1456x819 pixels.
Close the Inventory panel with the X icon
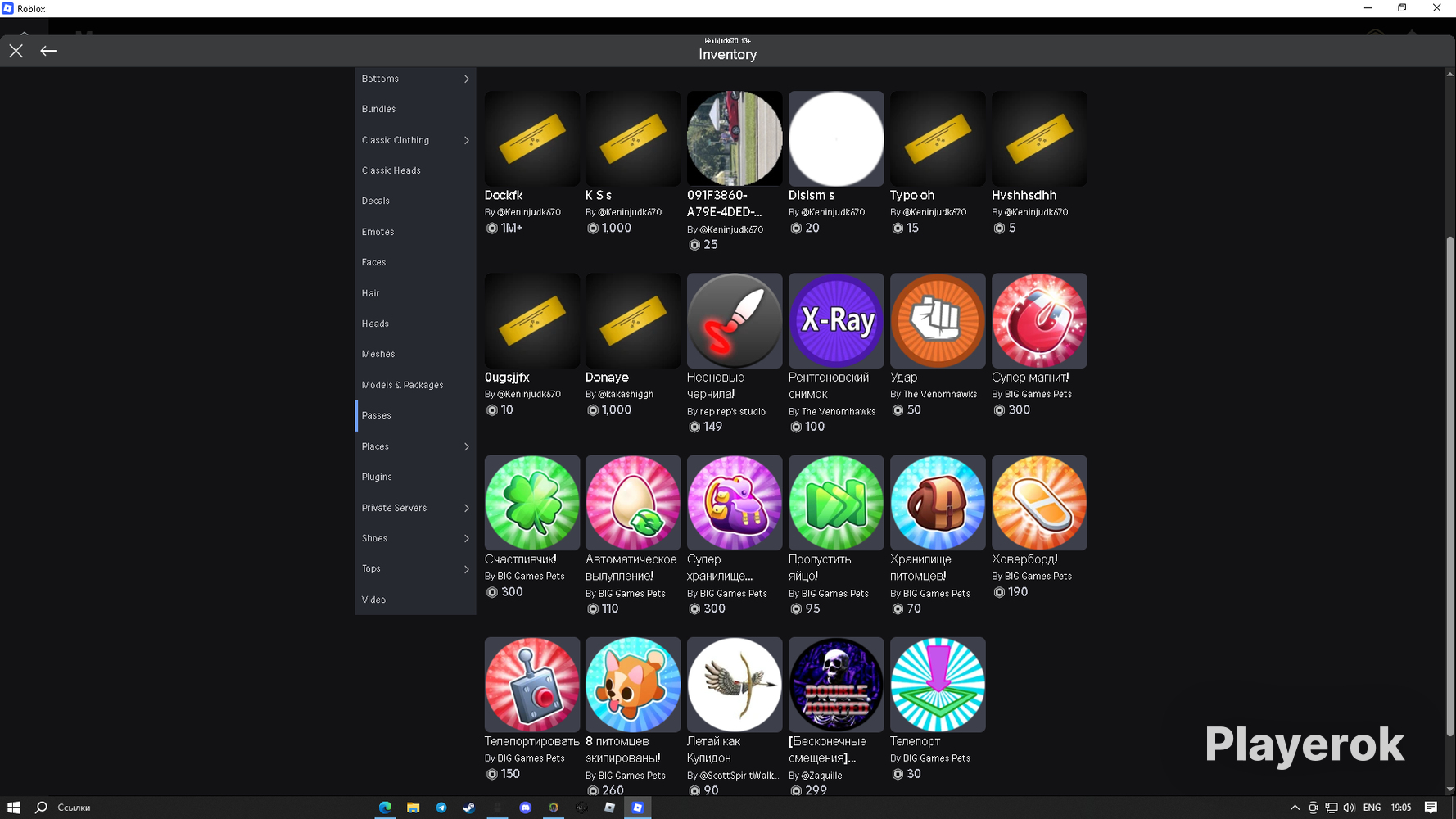[x=16, y=51]
